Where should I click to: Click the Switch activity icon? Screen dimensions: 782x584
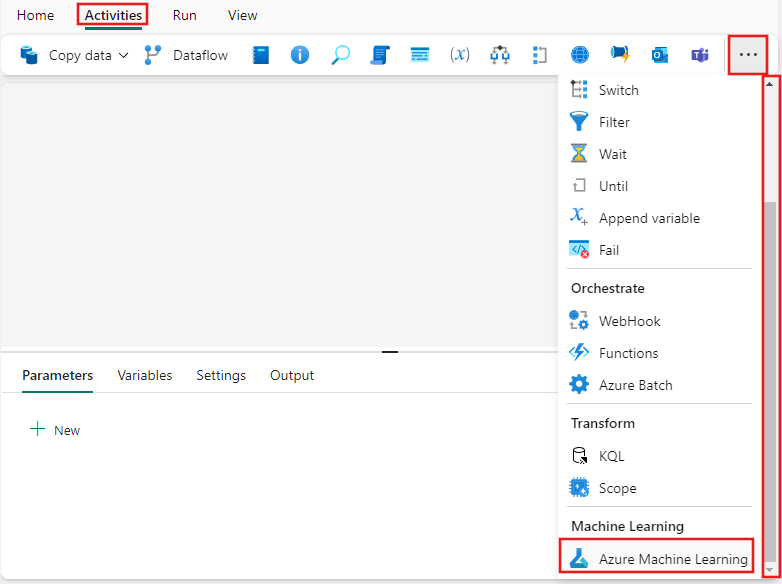click(x=579, y=90)
